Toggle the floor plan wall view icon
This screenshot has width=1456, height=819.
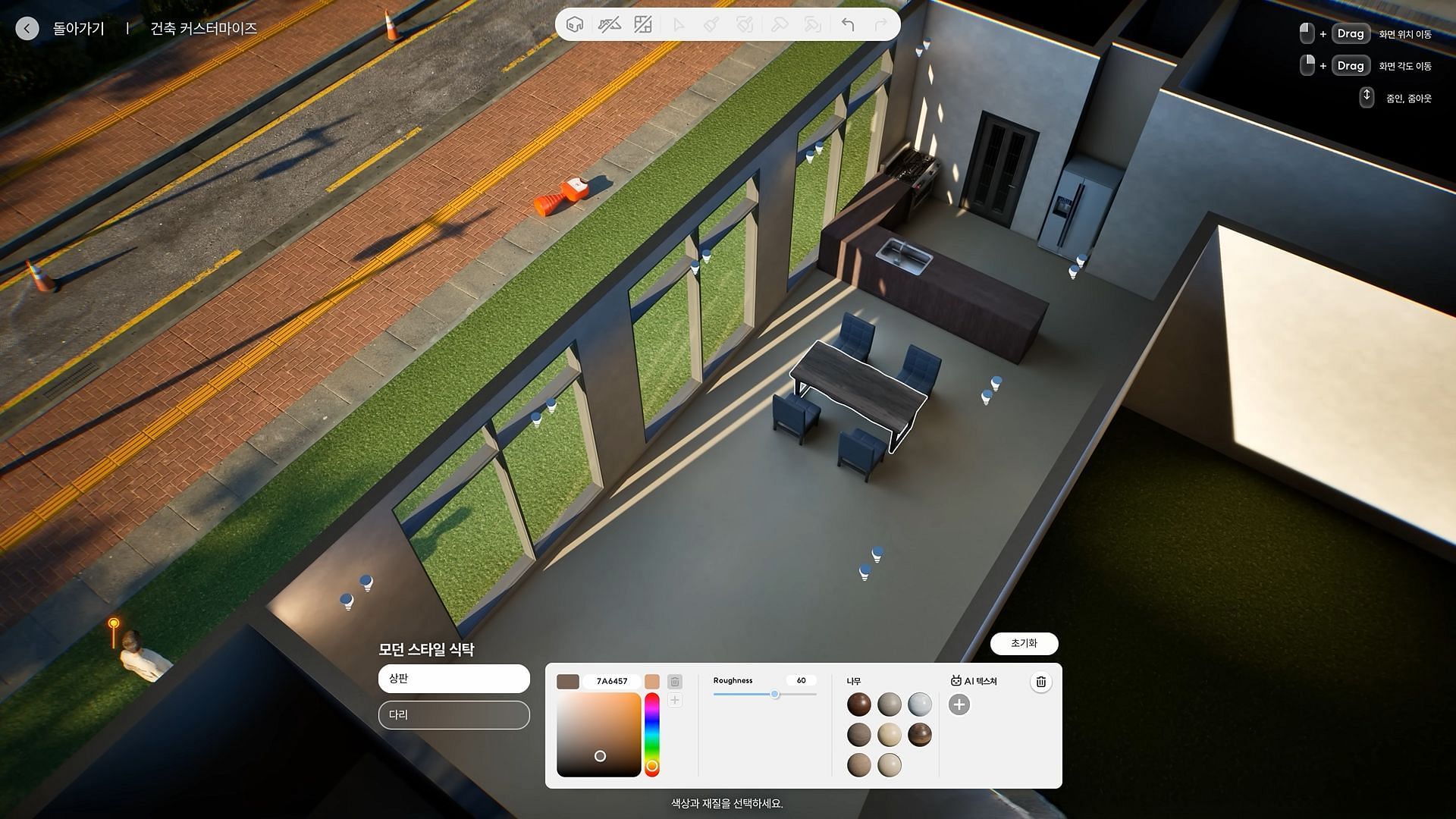(643, 24)
